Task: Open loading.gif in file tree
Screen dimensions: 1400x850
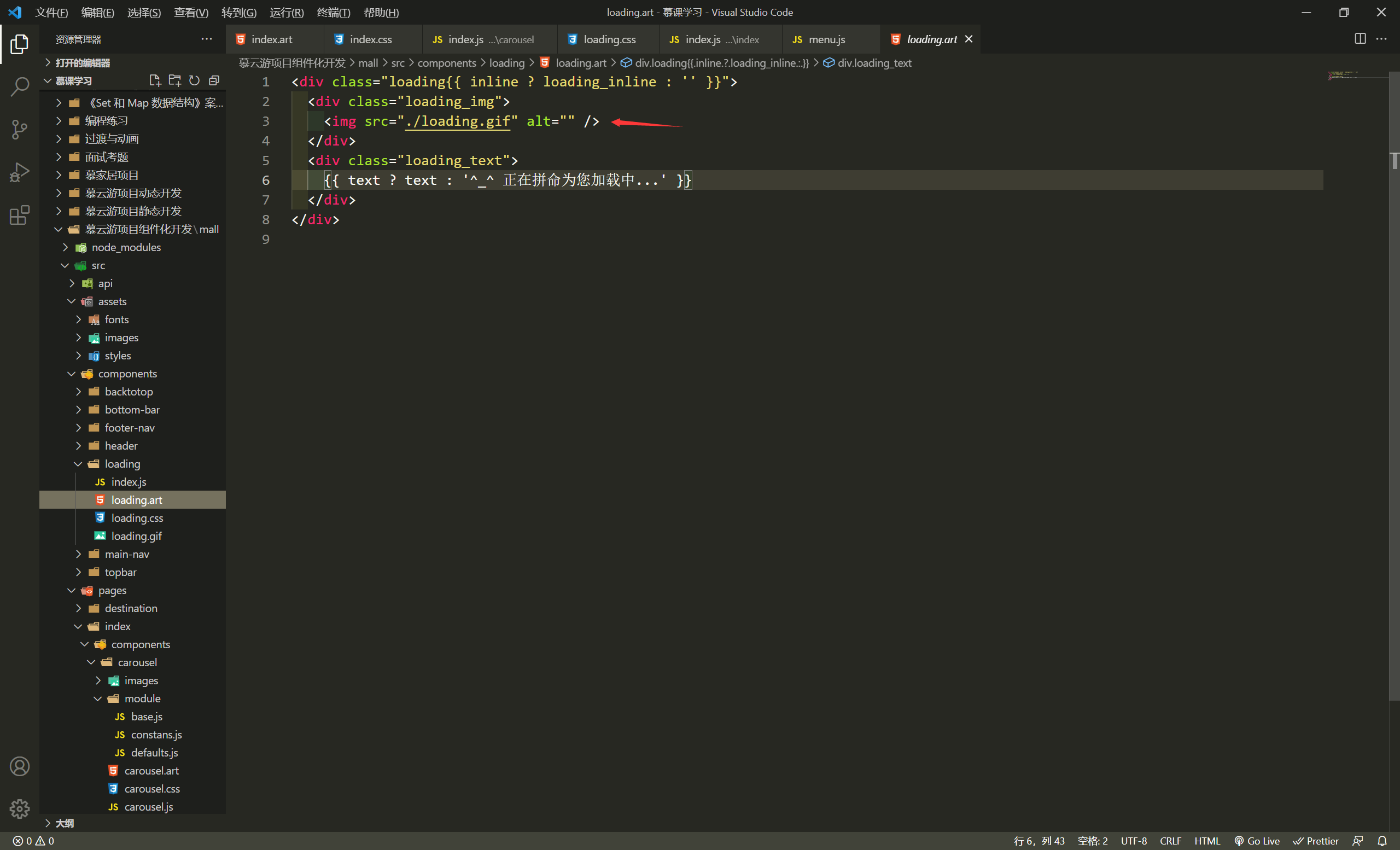Action: [136, 536]
